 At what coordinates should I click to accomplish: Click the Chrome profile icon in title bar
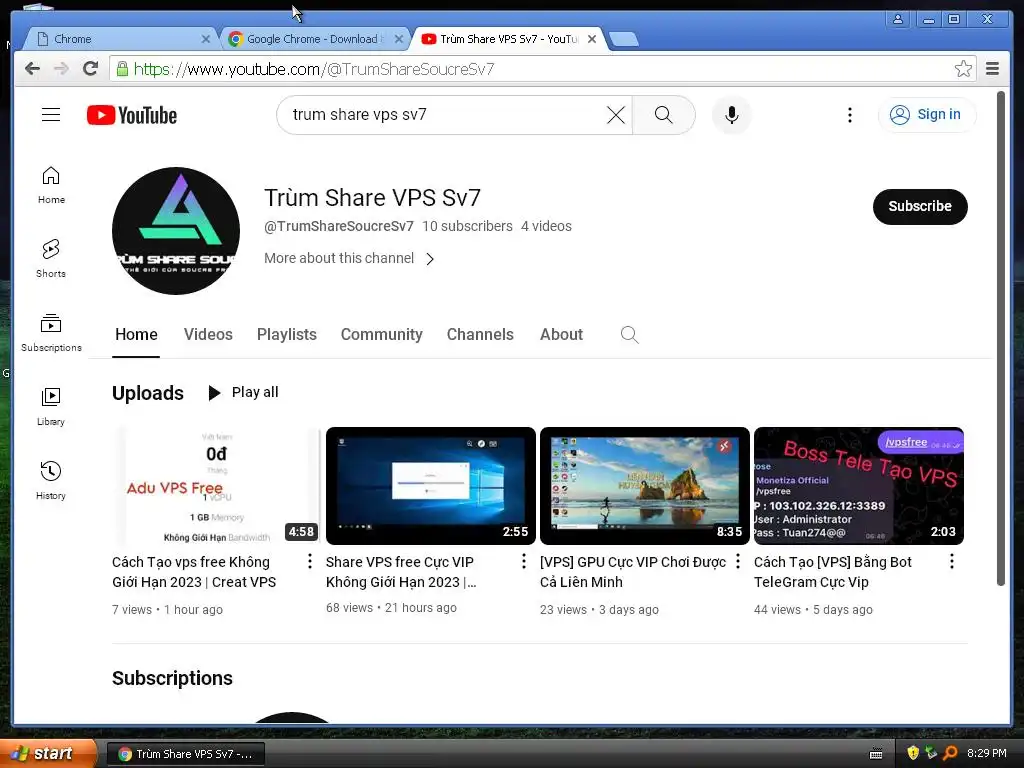[898, 19]
